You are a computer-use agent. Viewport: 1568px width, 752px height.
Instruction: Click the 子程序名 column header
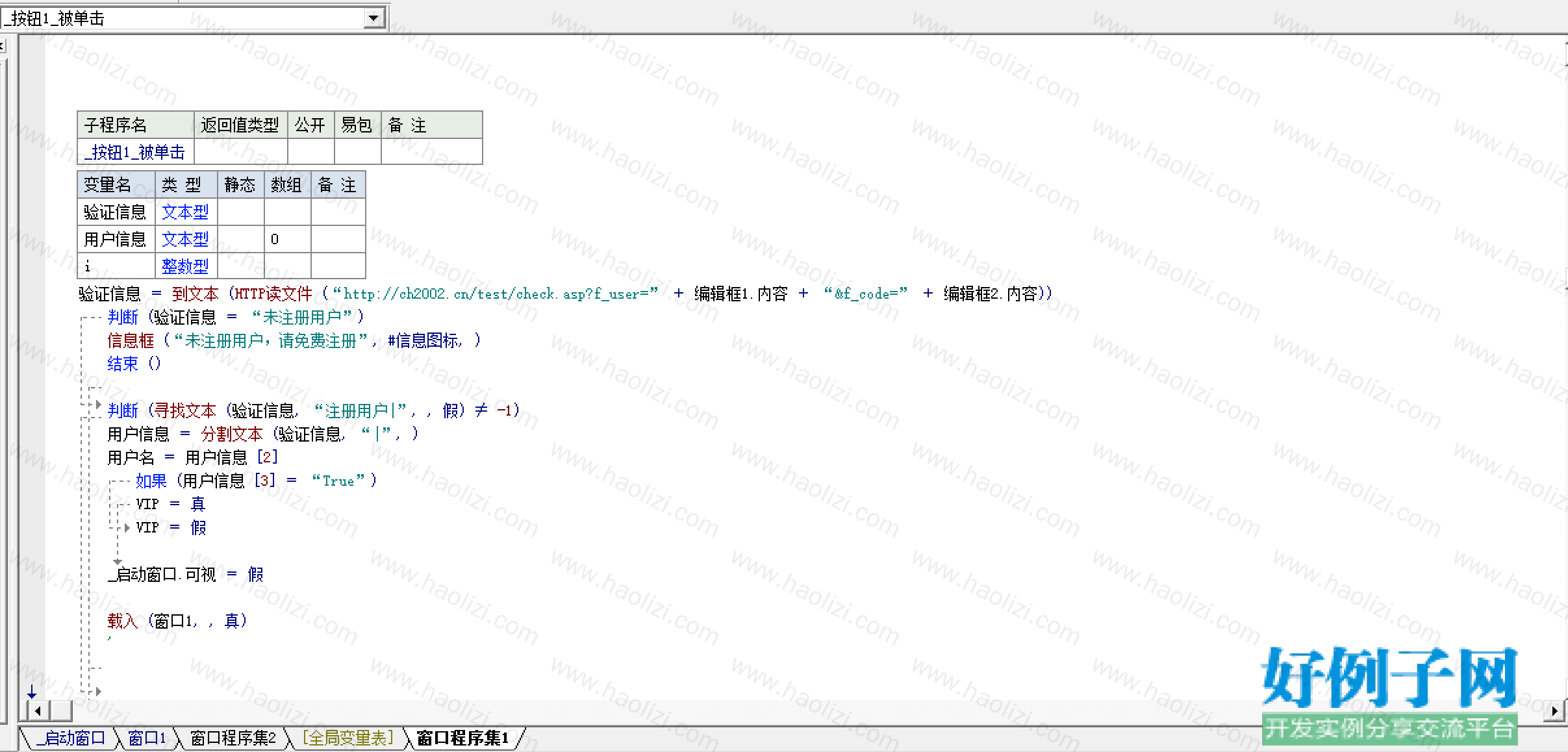coord(135,125)
